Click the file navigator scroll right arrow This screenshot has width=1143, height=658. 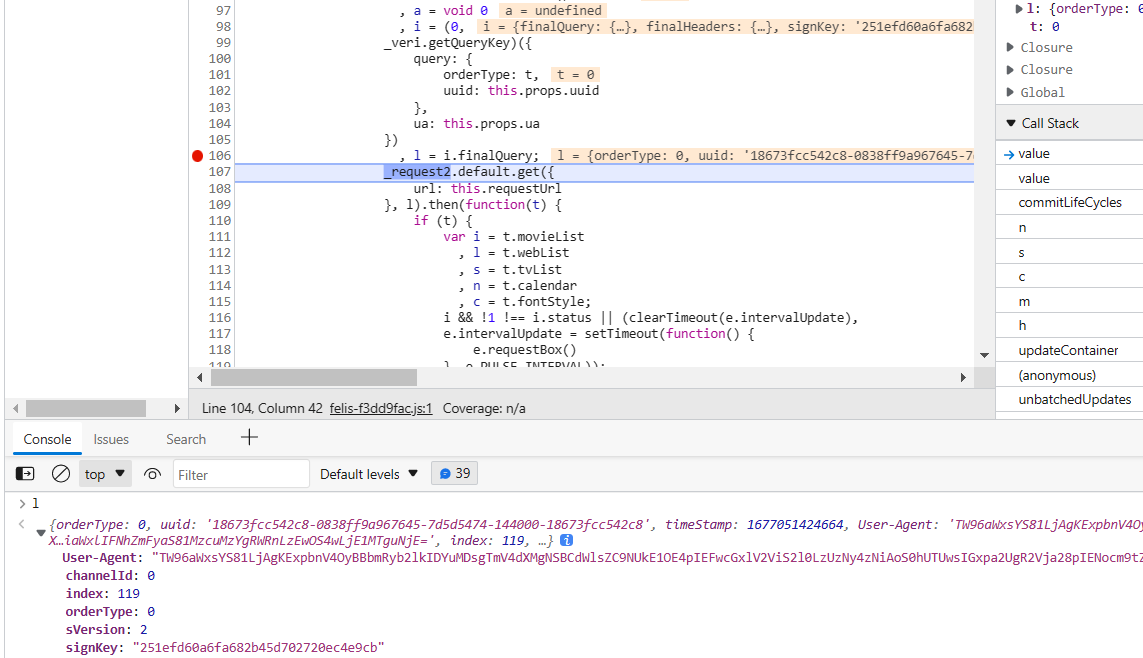[176, 409]
